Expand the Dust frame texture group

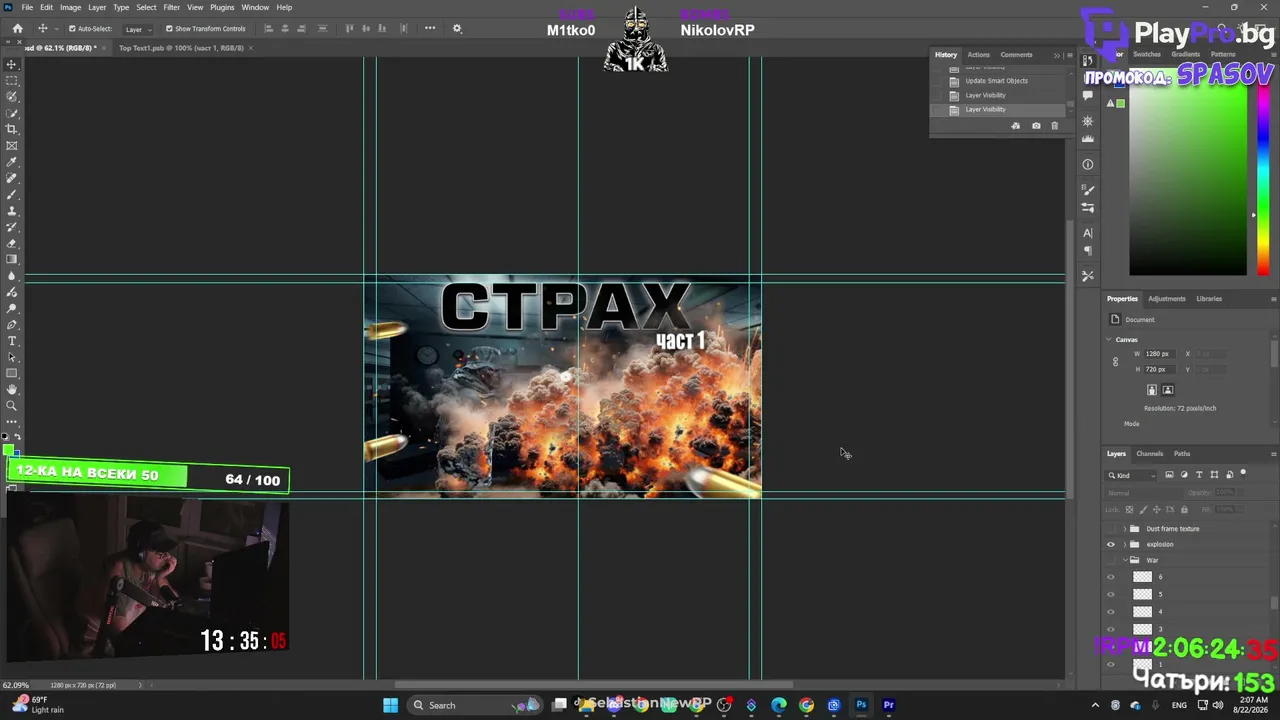pyautogui.click(x=1125, y=529)
